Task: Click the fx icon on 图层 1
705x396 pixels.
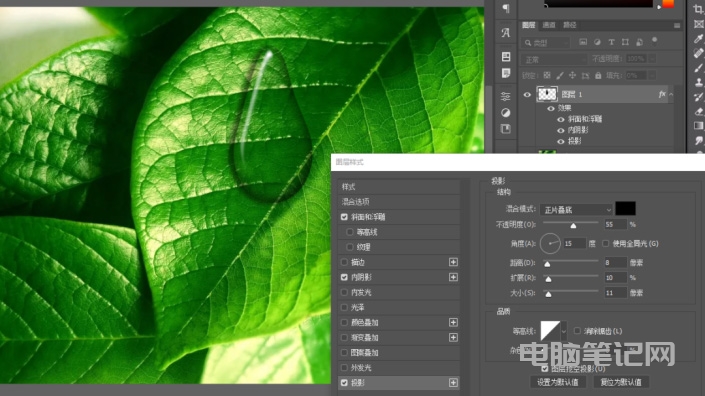Action: click(662, 94)
